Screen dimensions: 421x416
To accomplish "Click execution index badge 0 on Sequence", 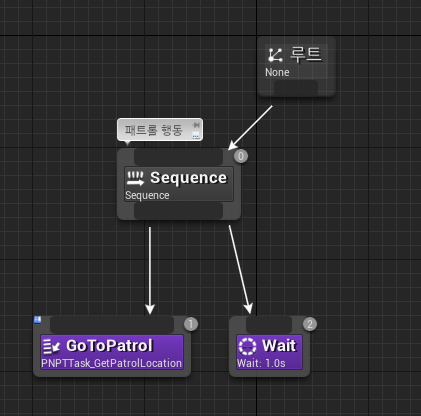I will click(x=241, y=156).
